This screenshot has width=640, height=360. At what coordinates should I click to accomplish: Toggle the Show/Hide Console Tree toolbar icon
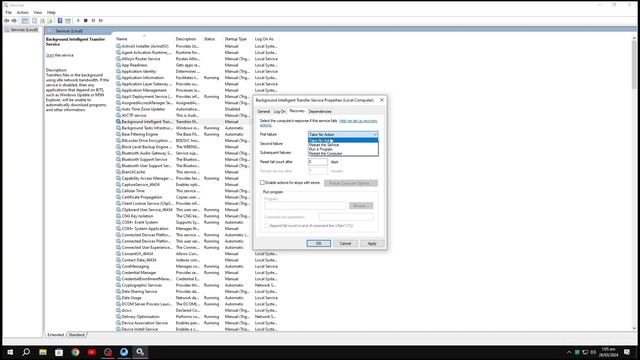(x=25, y=20)
